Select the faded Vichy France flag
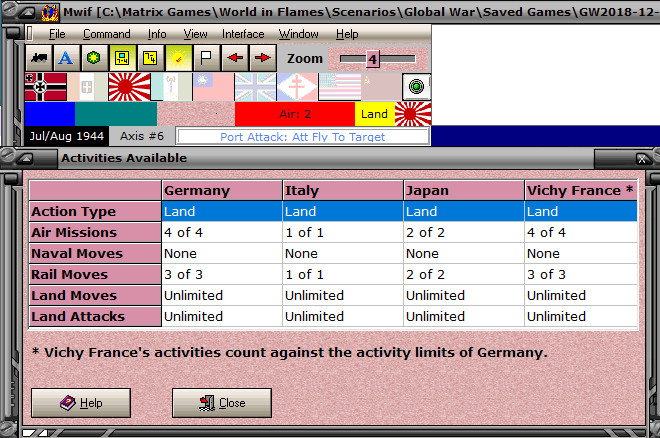The width and height of the screenshot is (660, 438). (x=171, y=87)
